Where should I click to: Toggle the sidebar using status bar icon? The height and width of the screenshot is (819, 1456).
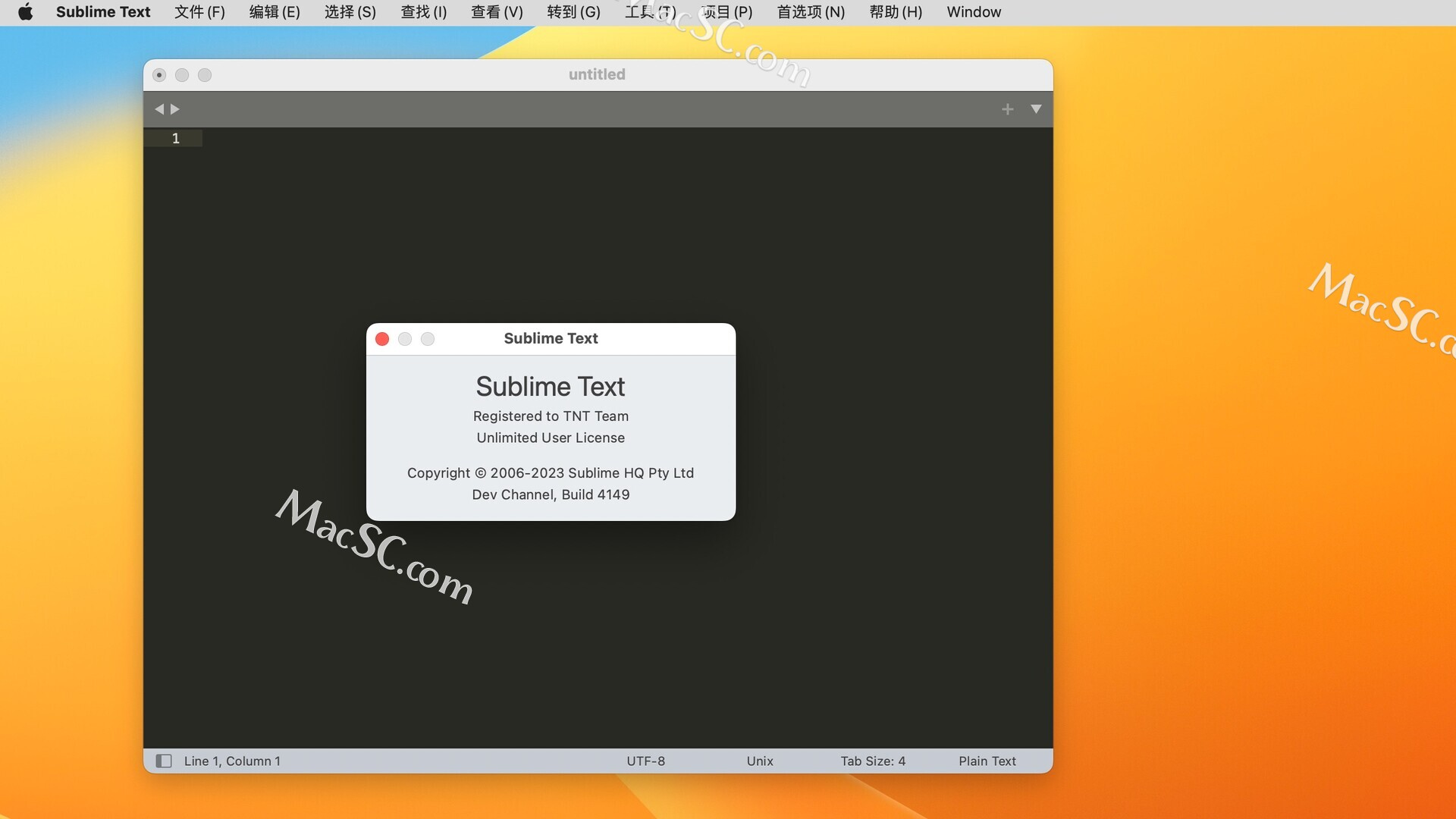164,761
